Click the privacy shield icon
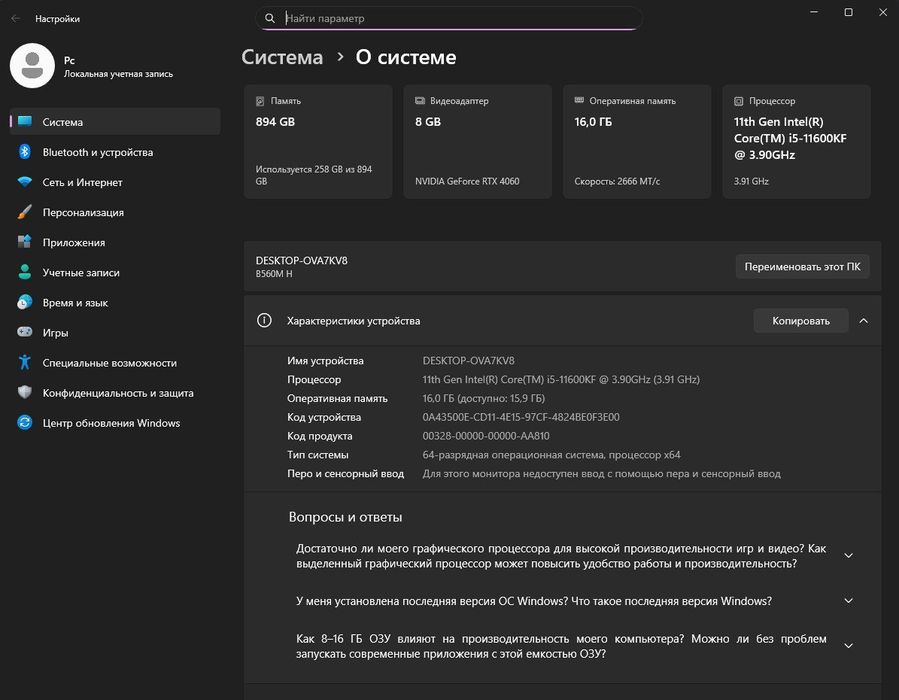Viewport: 899px width, 700px height. coord(25,392)
